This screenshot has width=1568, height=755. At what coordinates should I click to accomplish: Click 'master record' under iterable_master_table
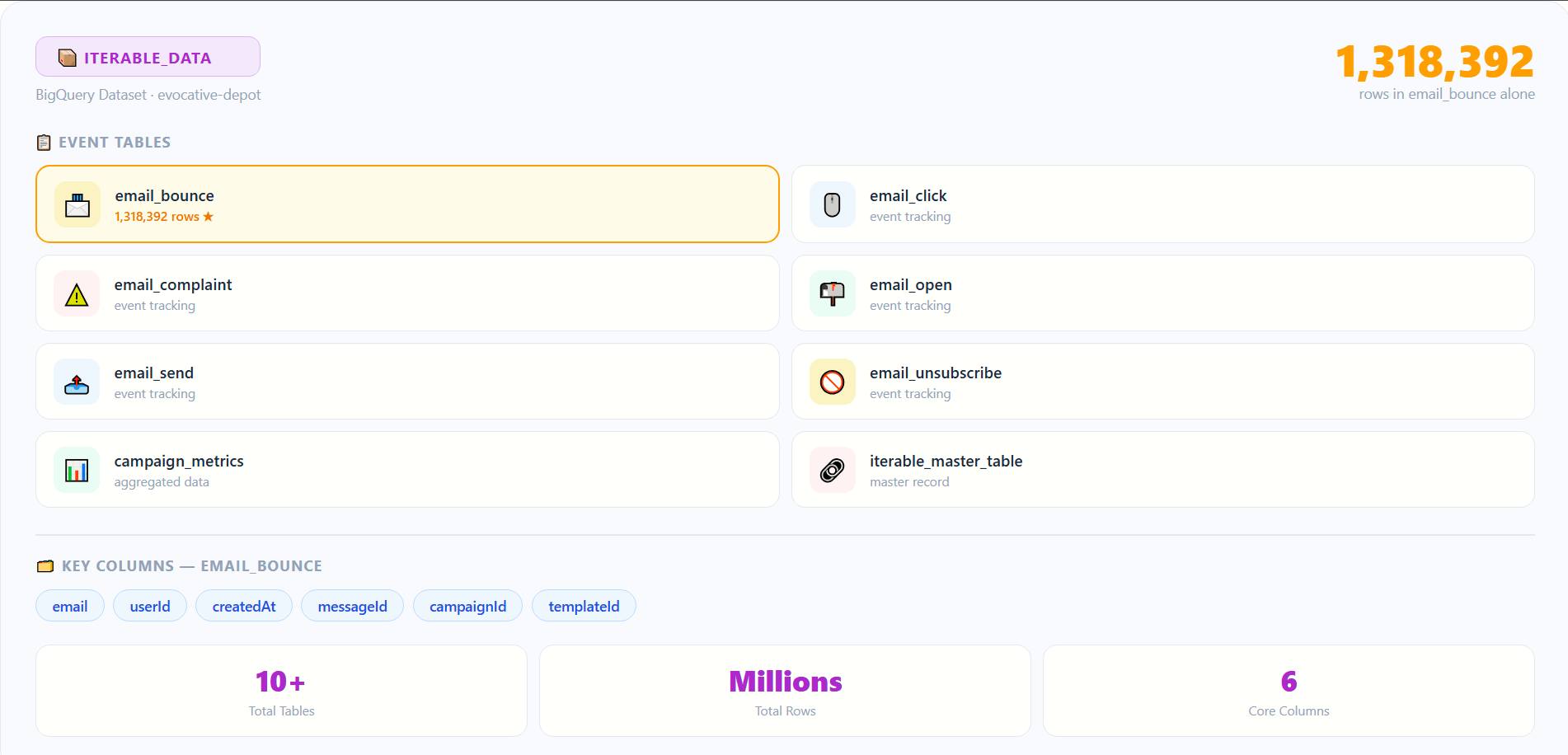[x=909, y=482]
